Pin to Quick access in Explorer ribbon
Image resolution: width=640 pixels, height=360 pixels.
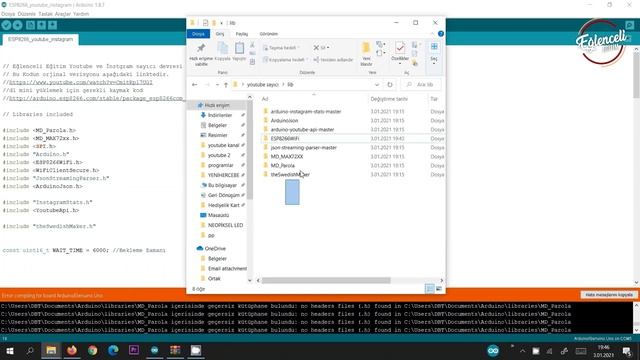pyautogui.click(x=201, y=54)
